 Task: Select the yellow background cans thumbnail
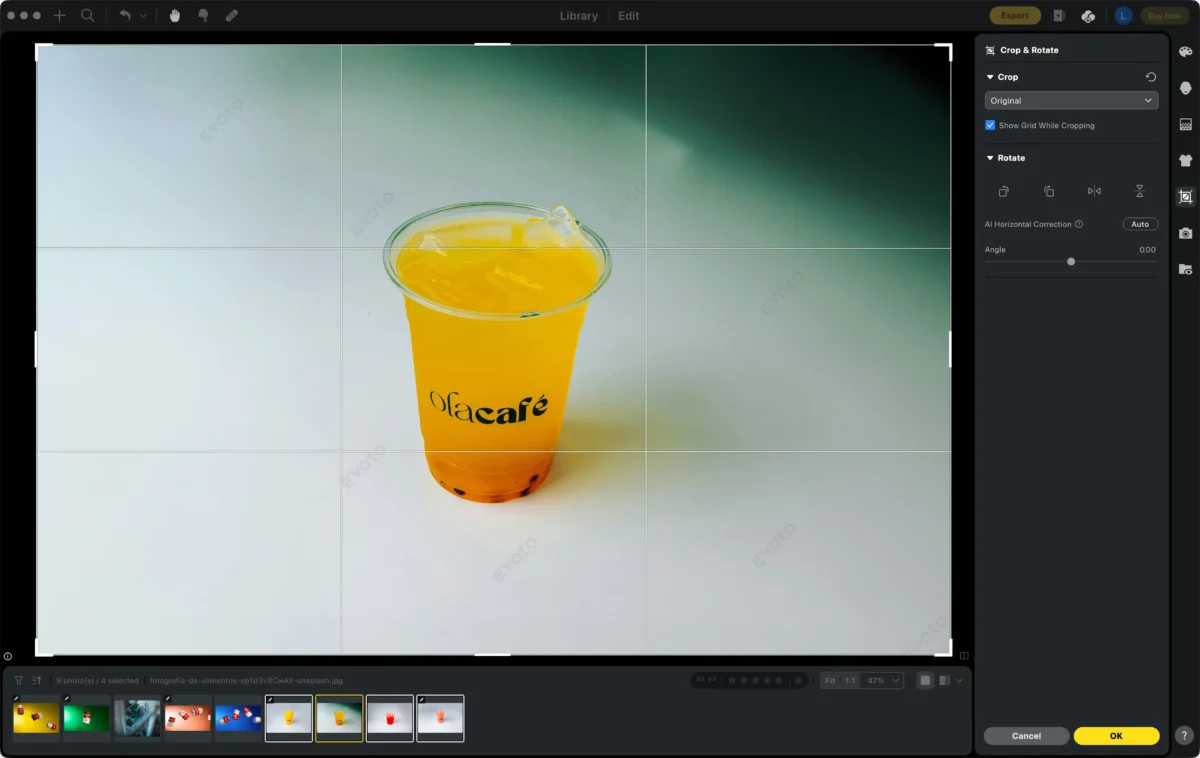37,718
